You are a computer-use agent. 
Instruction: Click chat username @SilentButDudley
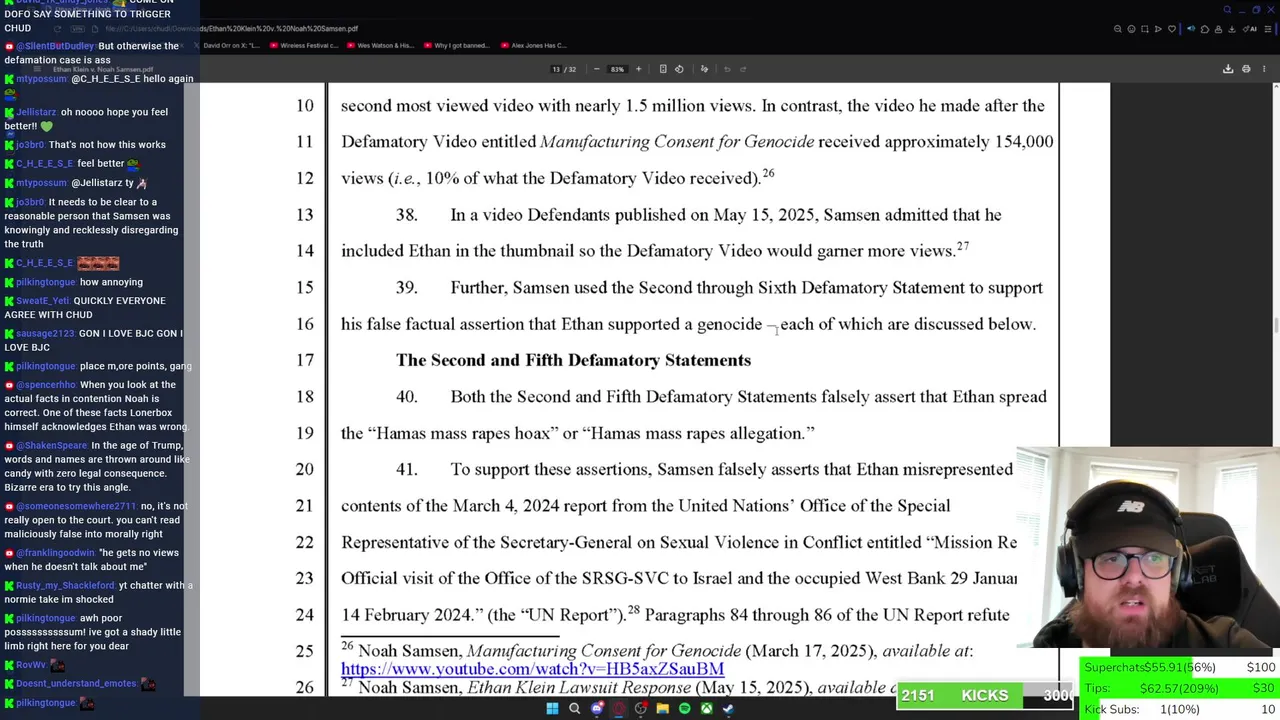pyautogui.click(x=55, y=46)
